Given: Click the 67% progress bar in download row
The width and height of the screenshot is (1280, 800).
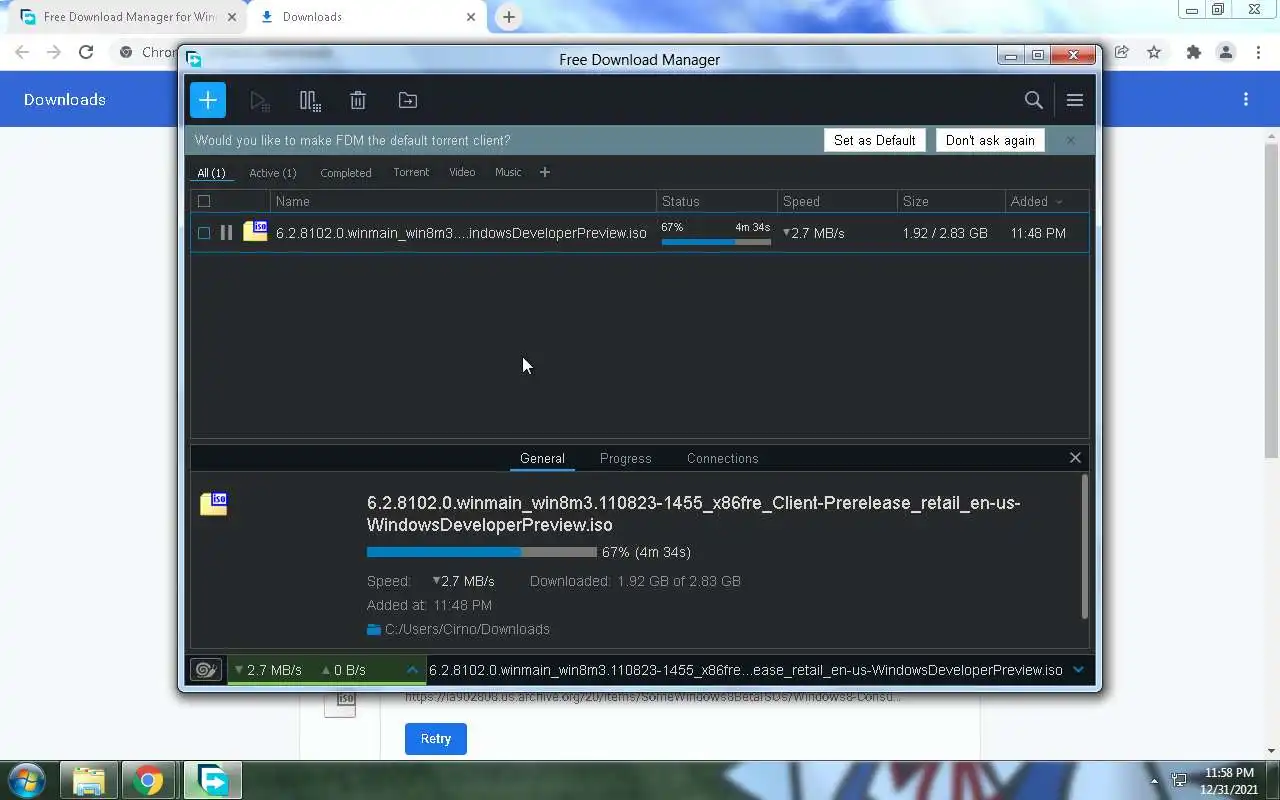Looking at the screenshot, I should pyautogui.click(x=716, y=242).
